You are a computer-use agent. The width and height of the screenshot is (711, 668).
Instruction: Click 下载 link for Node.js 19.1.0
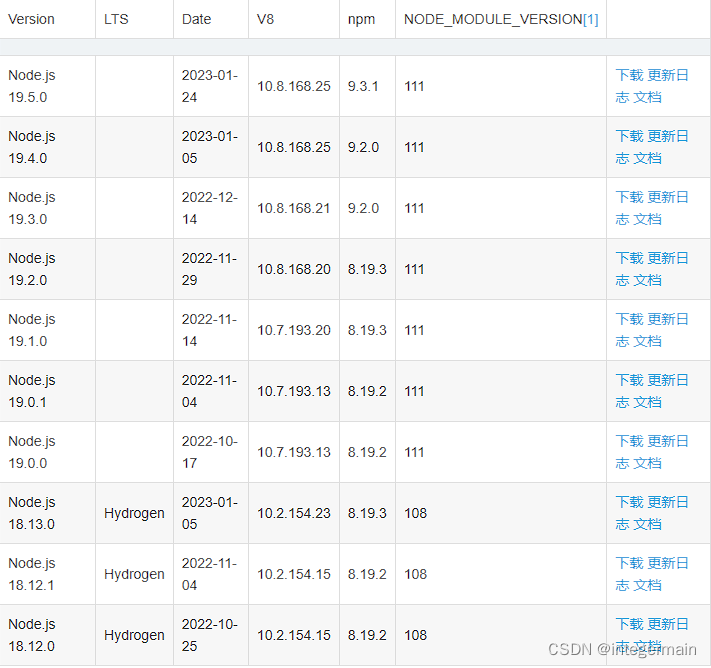pyautogui.click(x=629, y=319)
